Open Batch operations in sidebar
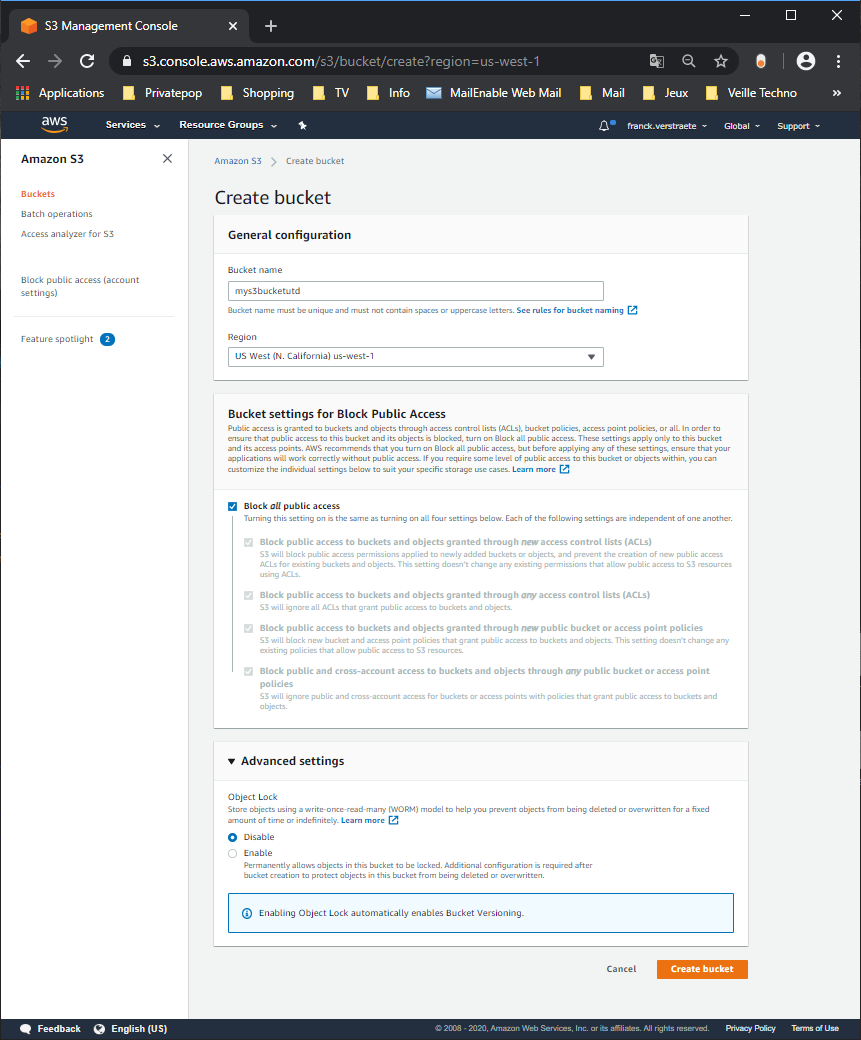This screenshot has width=861, height=1040. click(x=56, y=214)
